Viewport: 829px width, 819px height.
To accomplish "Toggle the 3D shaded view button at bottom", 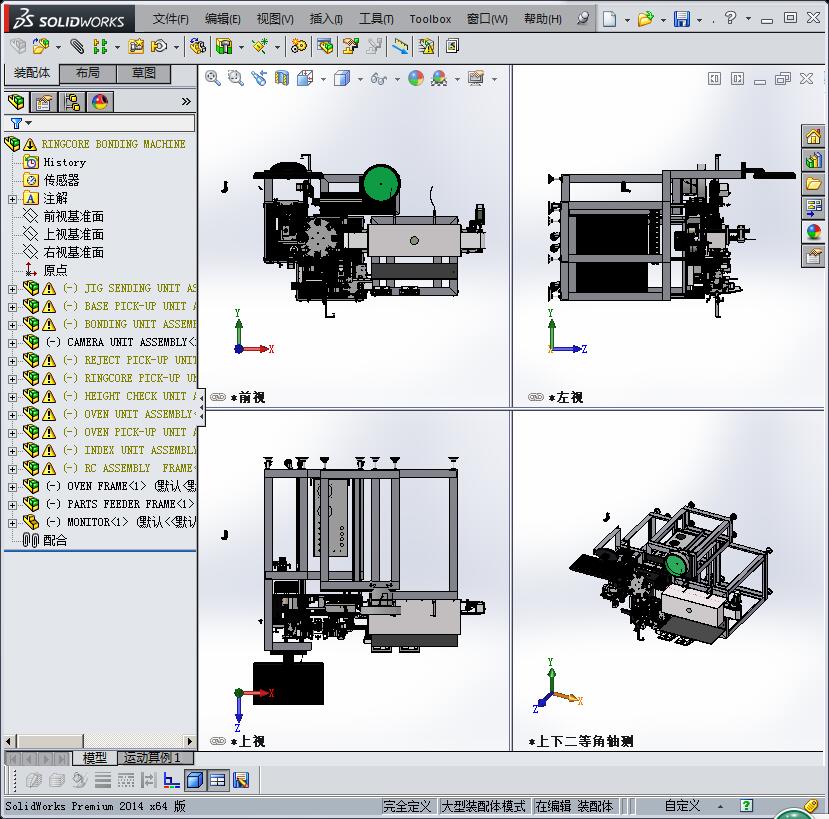I will pyautogui.click(x=195, y=780).
